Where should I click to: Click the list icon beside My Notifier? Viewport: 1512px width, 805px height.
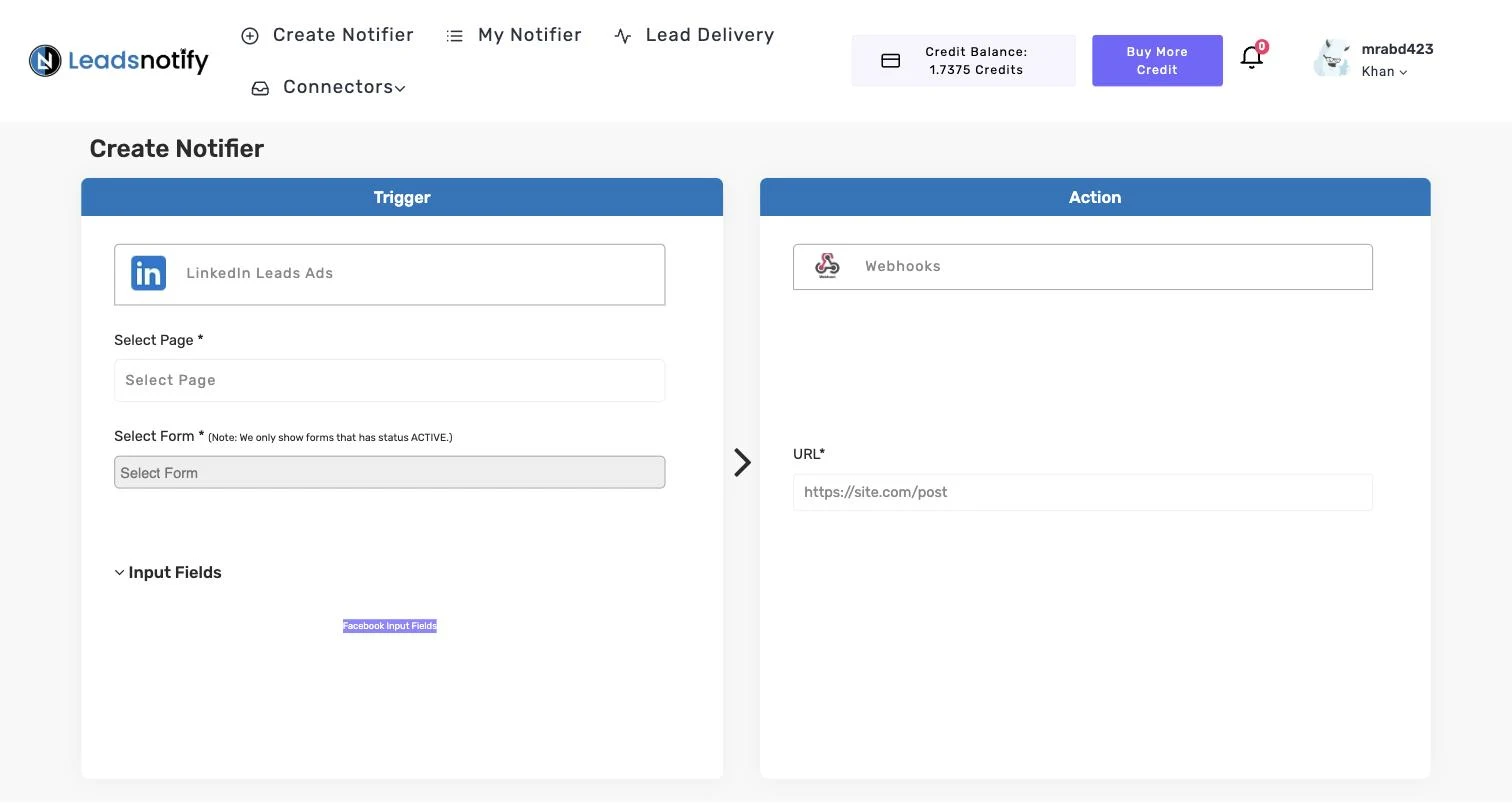(x=455, y=36)
